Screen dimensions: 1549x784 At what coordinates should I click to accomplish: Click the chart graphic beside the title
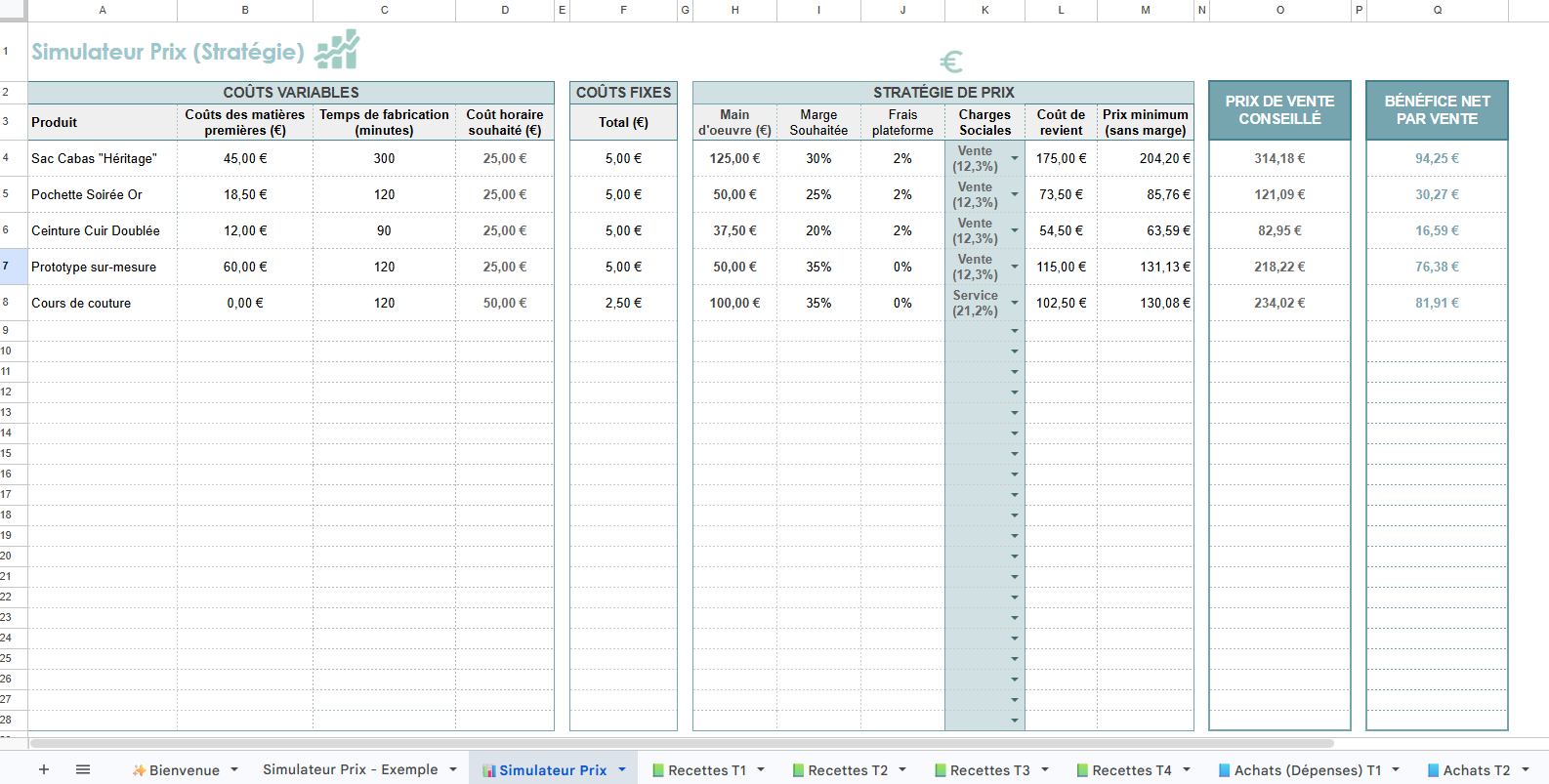click(x=337, y=50)
